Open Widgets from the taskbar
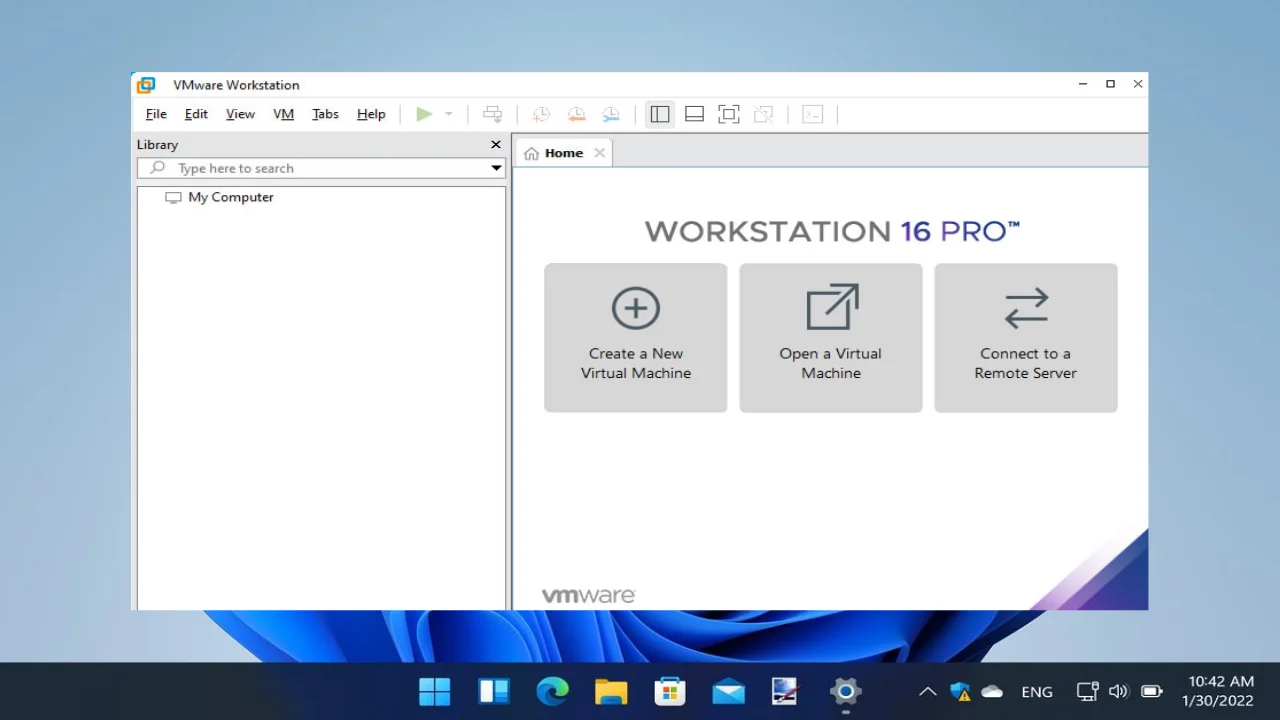1280x720 pixels. pyautogui.click(x=494, y=691)
